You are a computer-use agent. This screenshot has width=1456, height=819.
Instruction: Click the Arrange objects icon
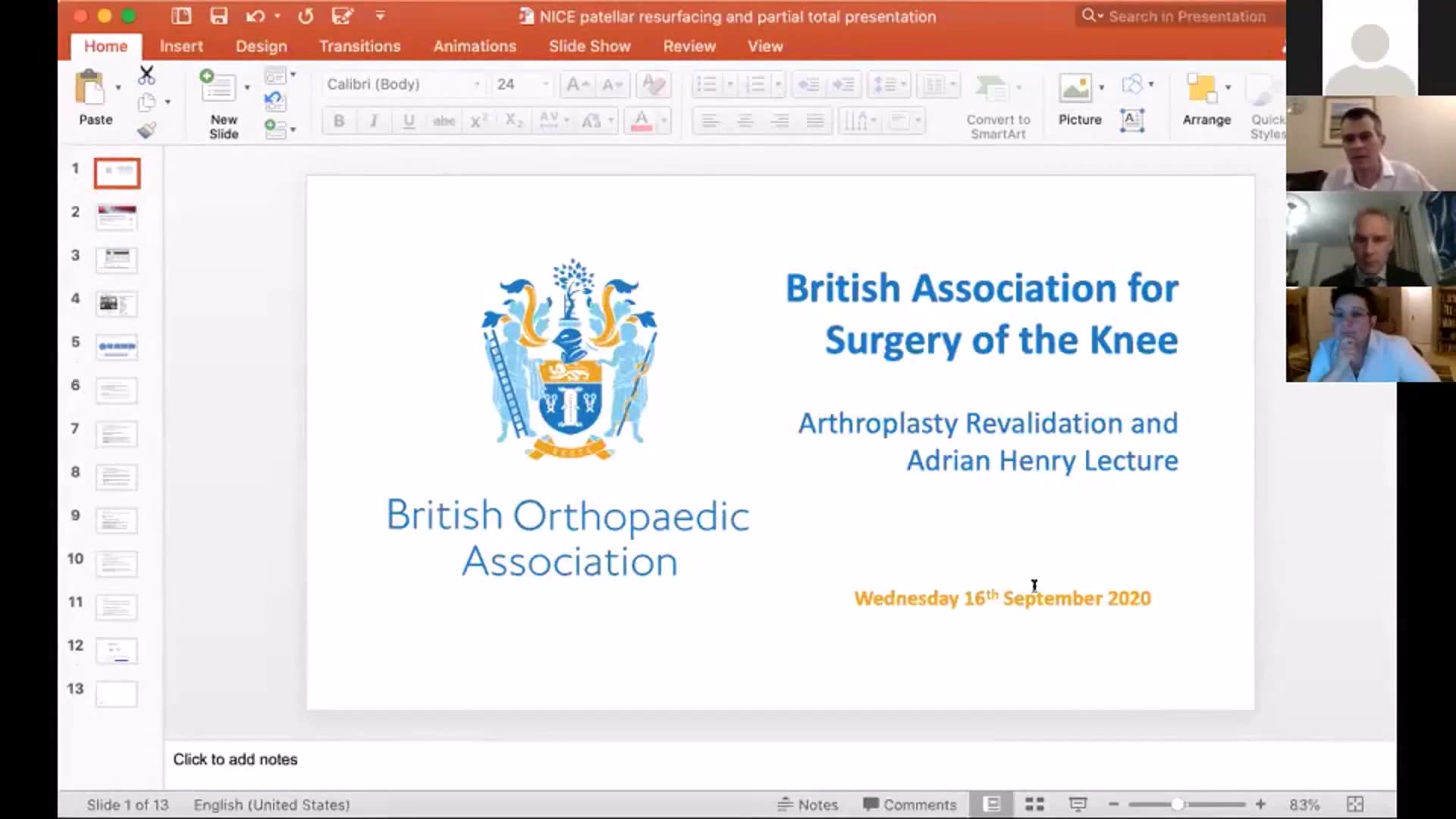click(x=1201, y=89)
